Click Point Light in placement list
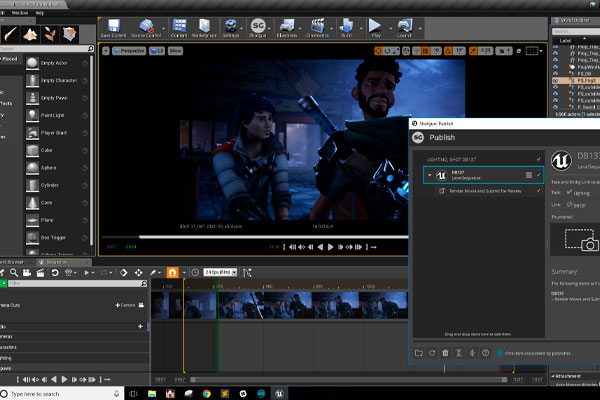 [56, 115]
